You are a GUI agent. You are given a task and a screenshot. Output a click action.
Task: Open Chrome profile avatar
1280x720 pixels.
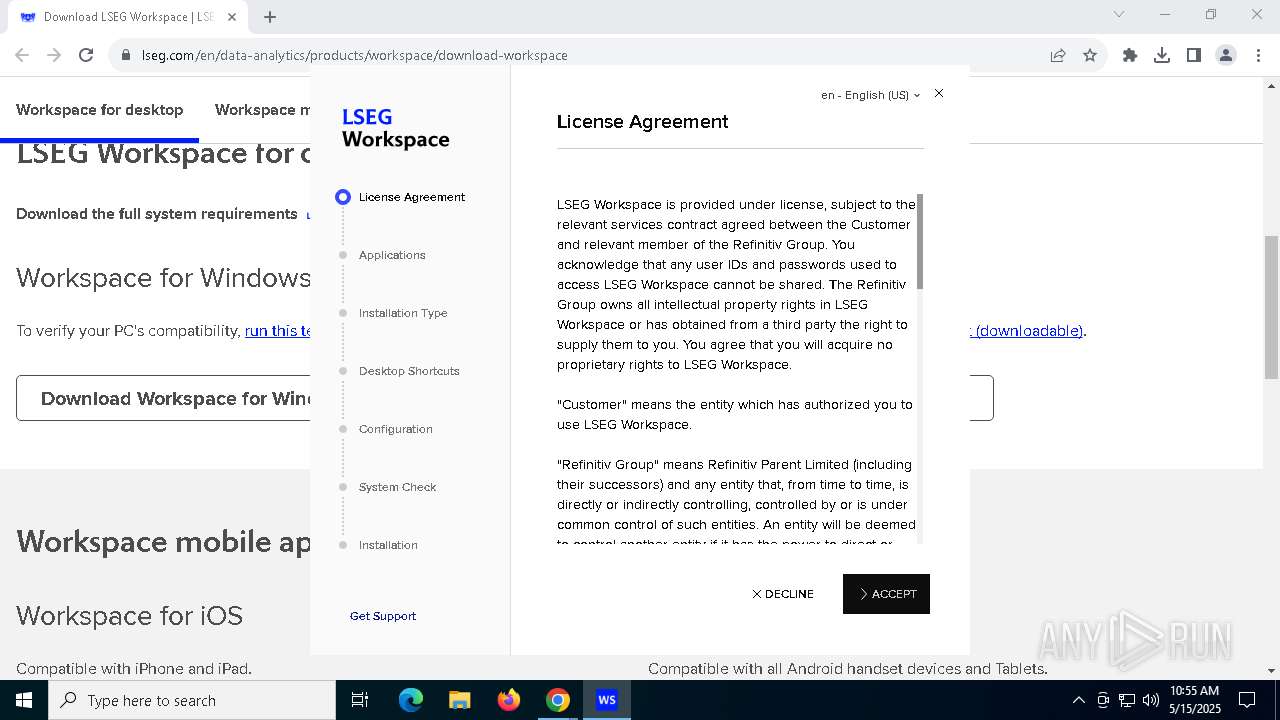[x=1226, y=55]
